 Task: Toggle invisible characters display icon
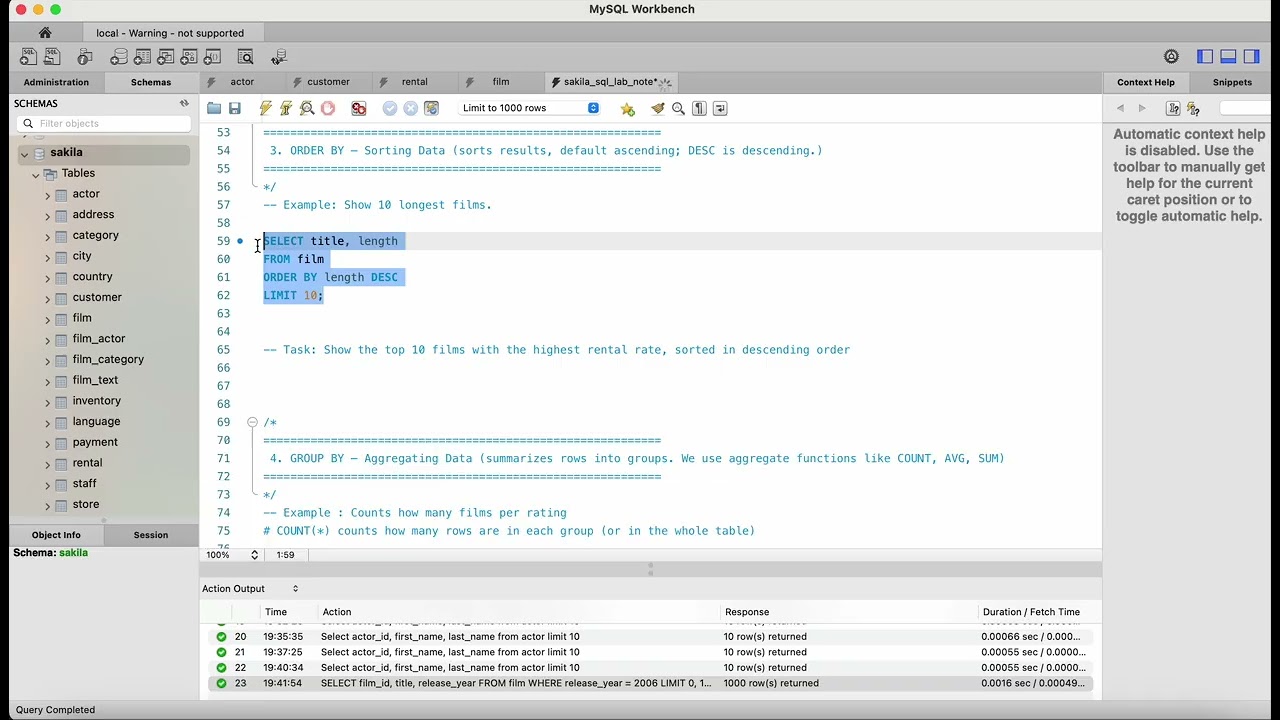[x=699, y=108]
